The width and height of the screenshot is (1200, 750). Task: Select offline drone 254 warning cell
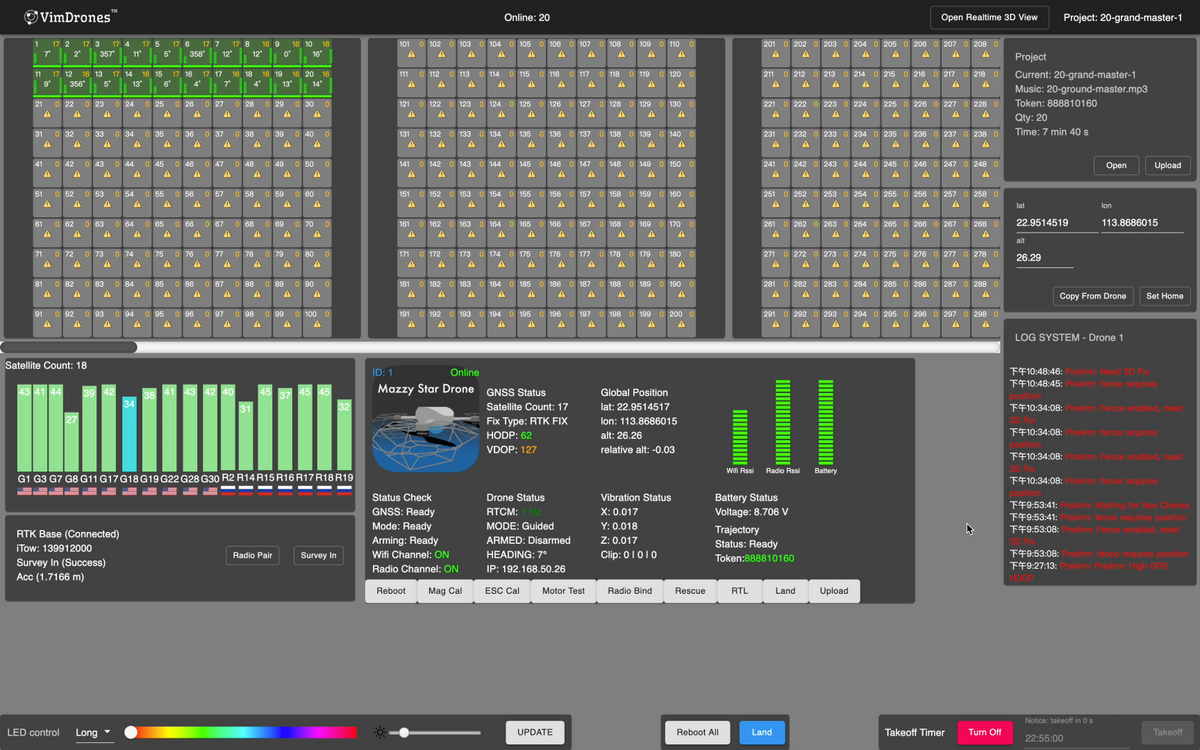tap(865, 202)
